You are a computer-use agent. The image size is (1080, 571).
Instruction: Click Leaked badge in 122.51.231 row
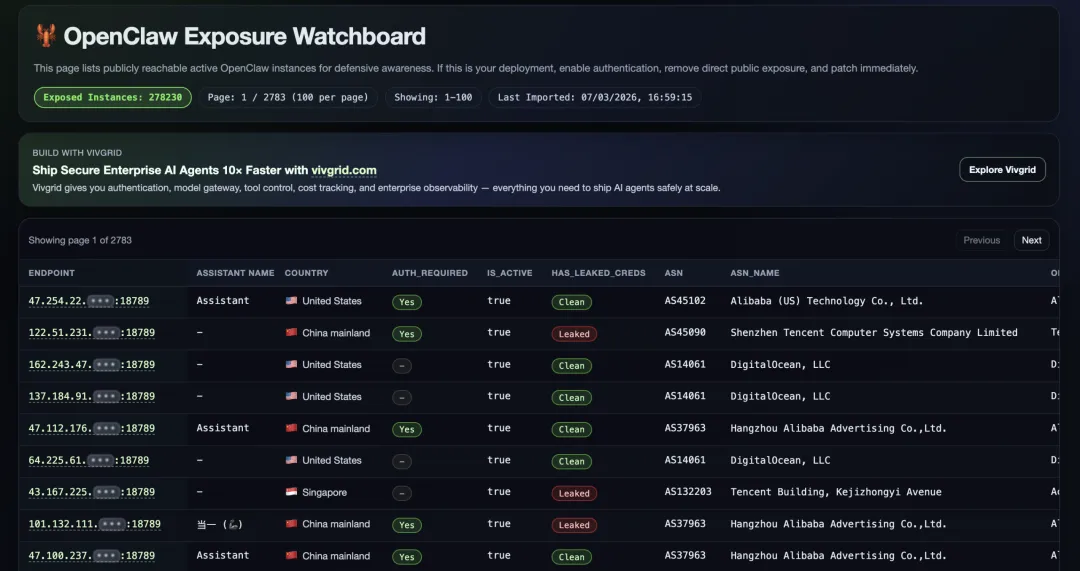574,333
